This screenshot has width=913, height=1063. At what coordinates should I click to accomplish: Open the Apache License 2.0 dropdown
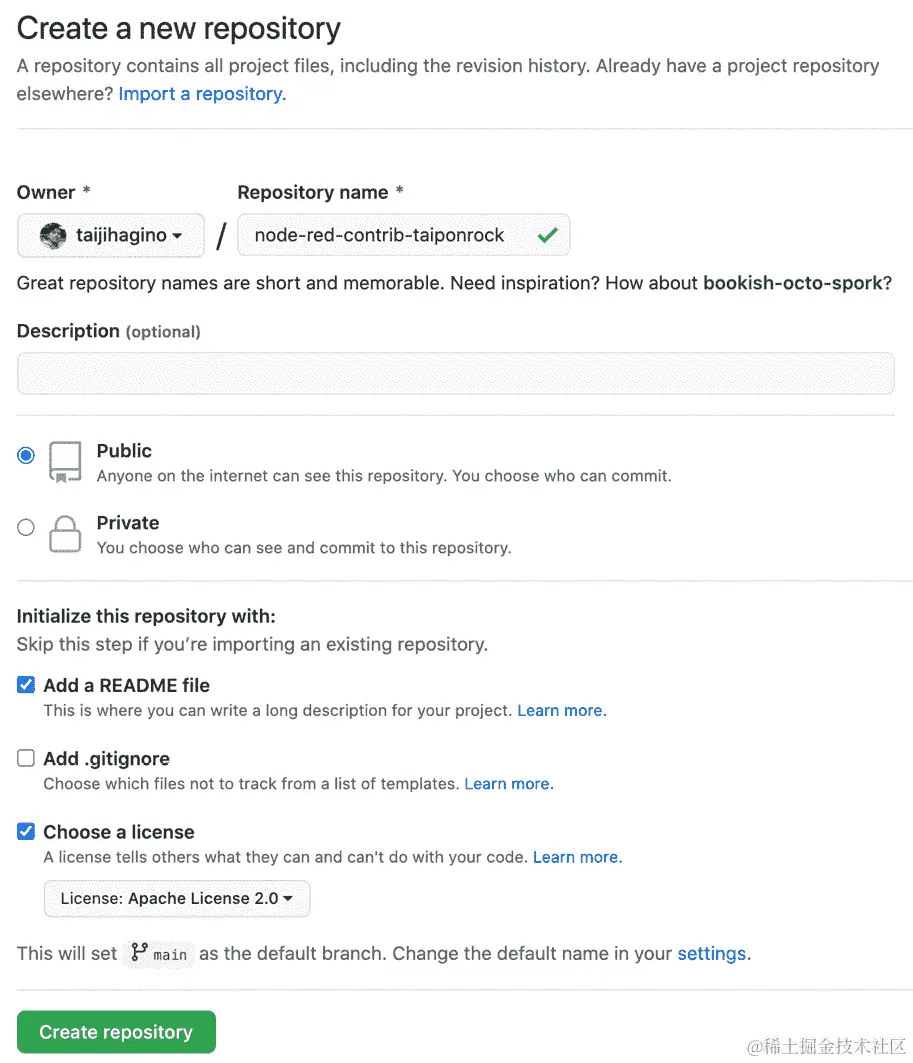[x=177, y=898]
